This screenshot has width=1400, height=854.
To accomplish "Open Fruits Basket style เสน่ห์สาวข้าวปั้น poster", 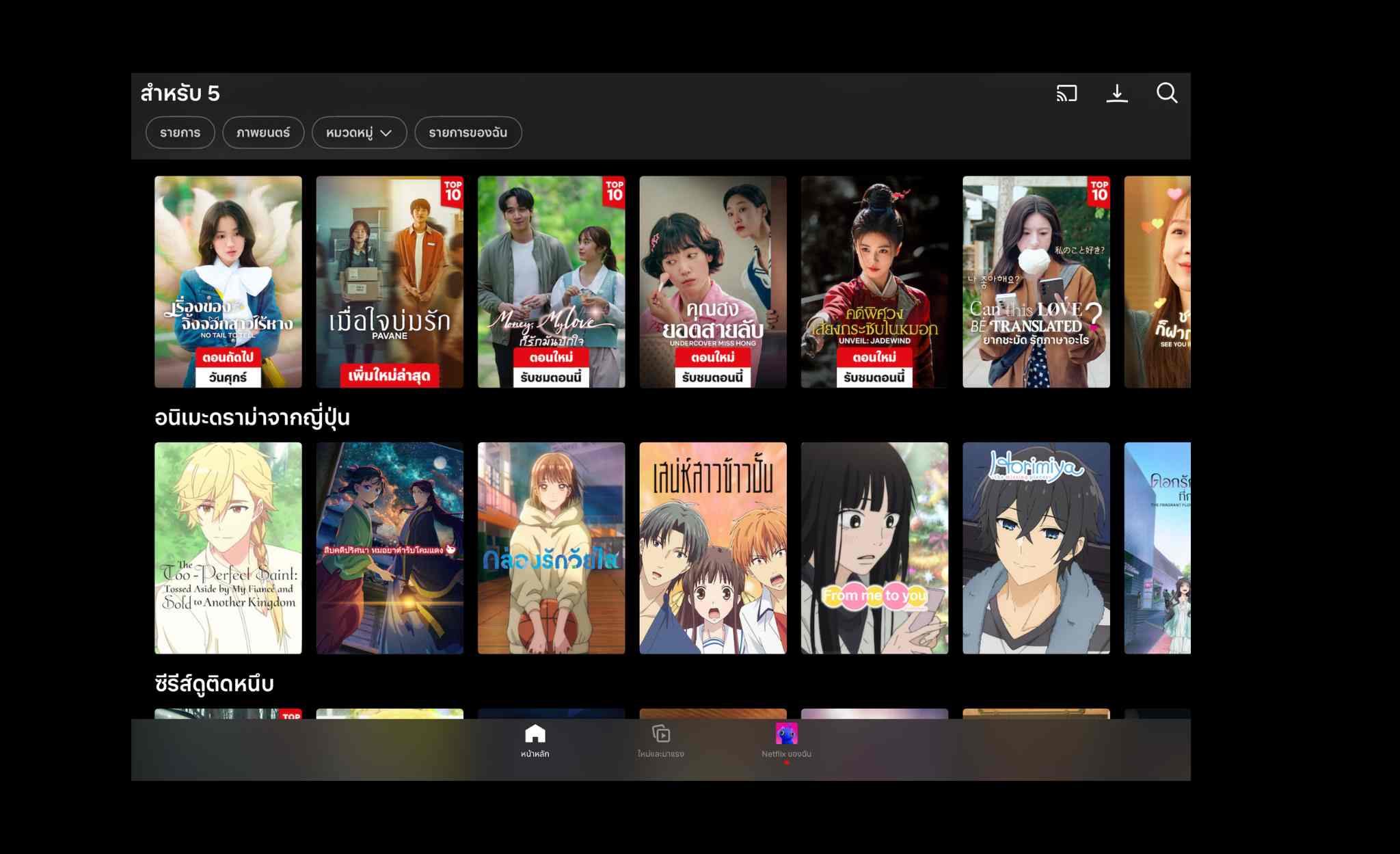I will click(712, 548).
